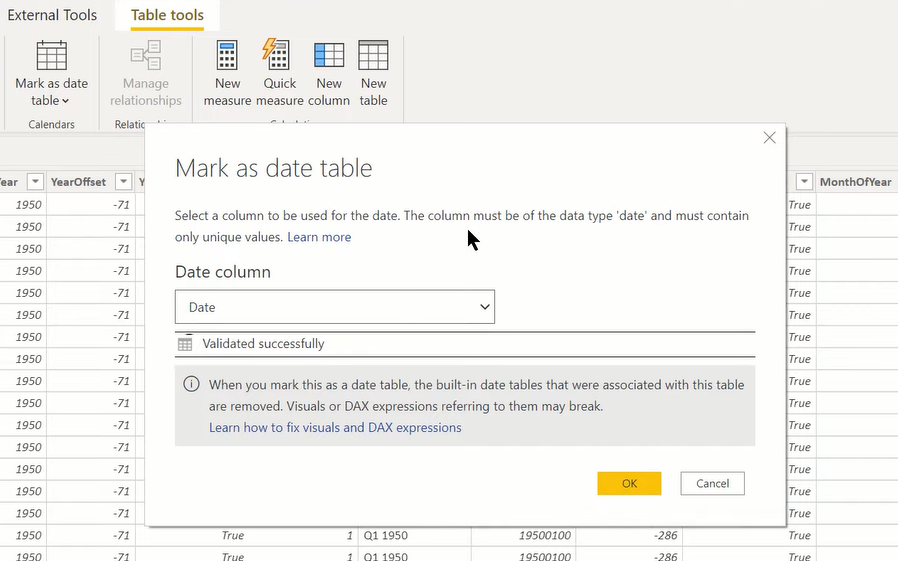Image resolution: width=898 pixels, height=561 pixels.
Task: Close the Mark as date table dialog
Action: (769, 138)
